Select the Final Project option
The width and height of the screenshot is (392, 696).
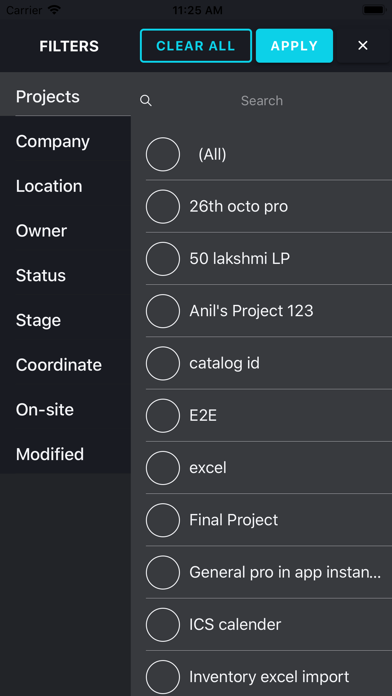pos(163,520)
